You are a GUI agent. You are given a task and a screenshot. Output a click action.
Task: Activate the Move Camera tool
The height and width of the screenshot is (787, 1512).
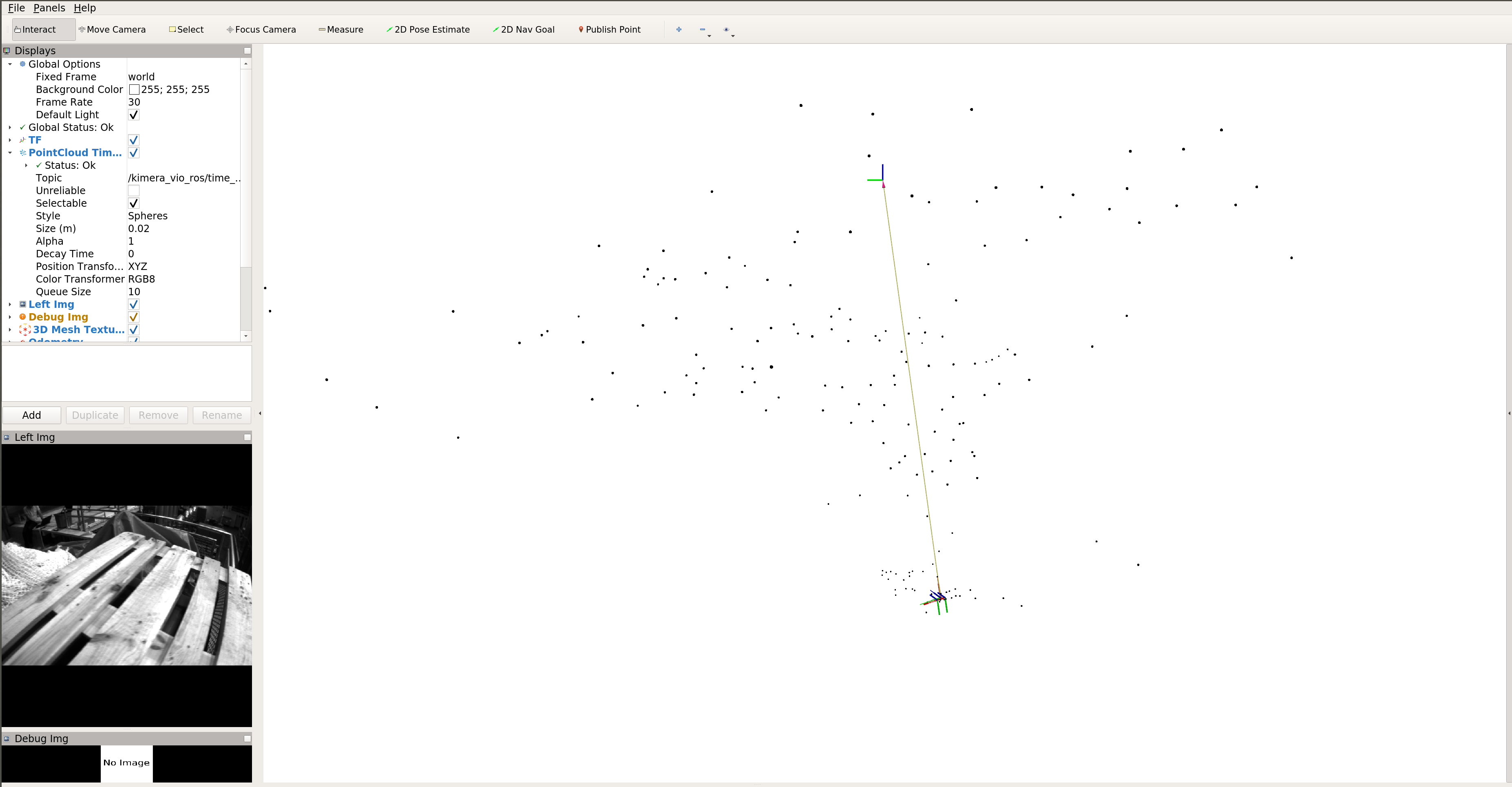tap(112, 29)
